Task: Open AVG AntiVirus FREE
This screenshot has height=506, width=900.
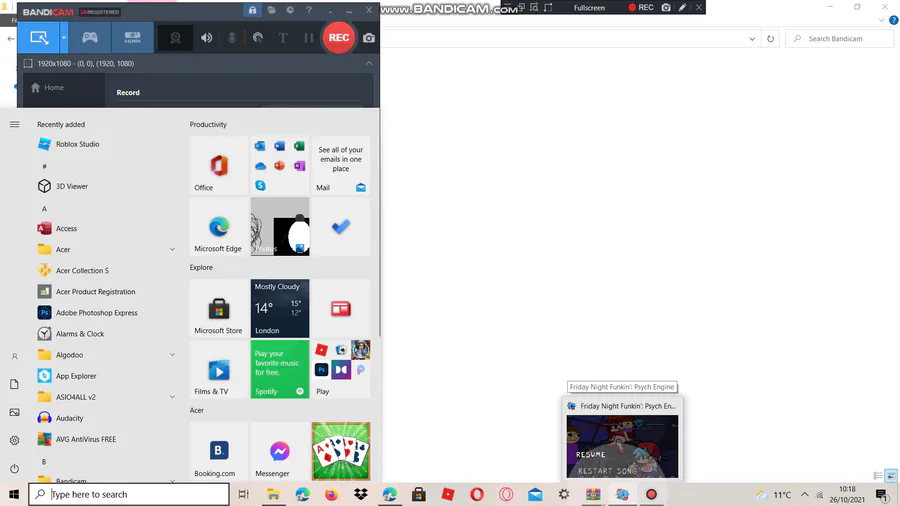Action: coord(85,439)
